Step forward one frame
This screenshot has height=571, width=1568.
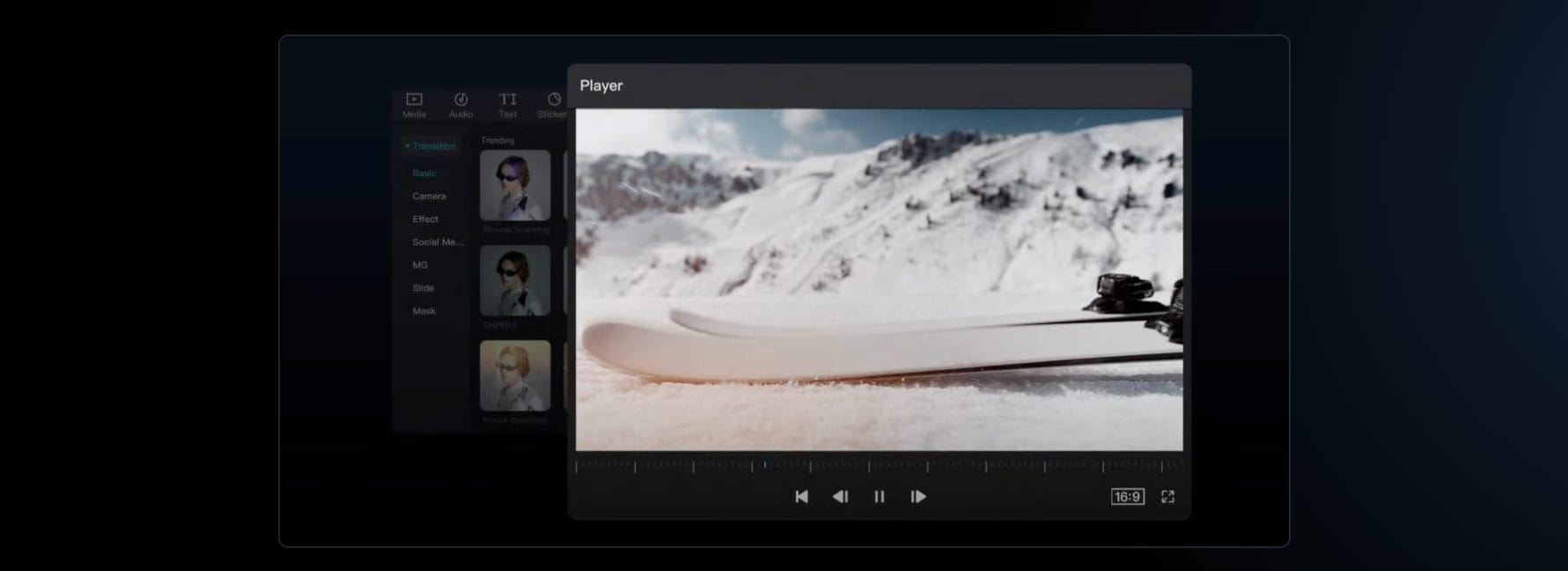click(x=917, y=497)
